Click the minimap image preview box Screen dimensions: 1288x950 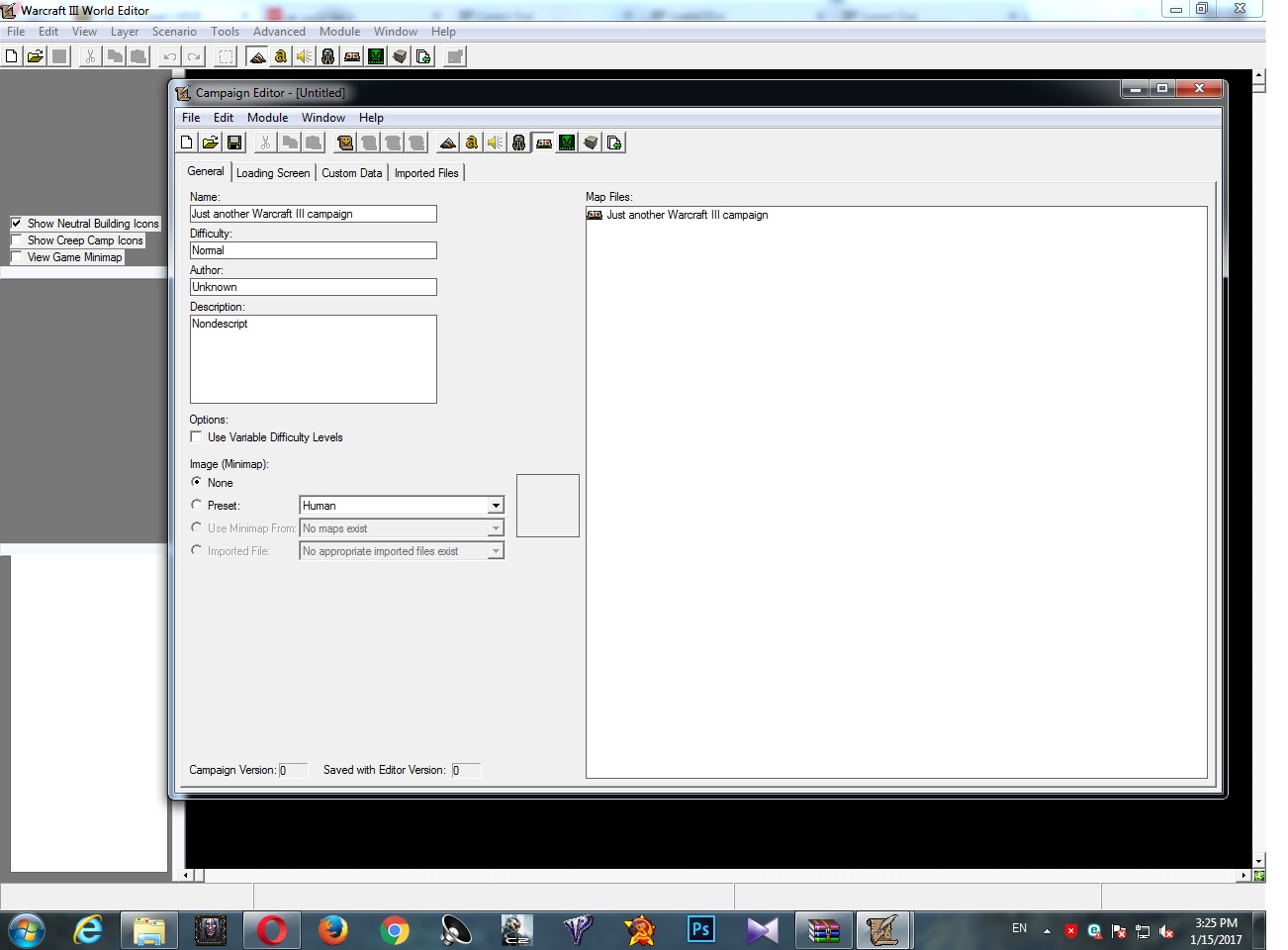coord(548,506)
